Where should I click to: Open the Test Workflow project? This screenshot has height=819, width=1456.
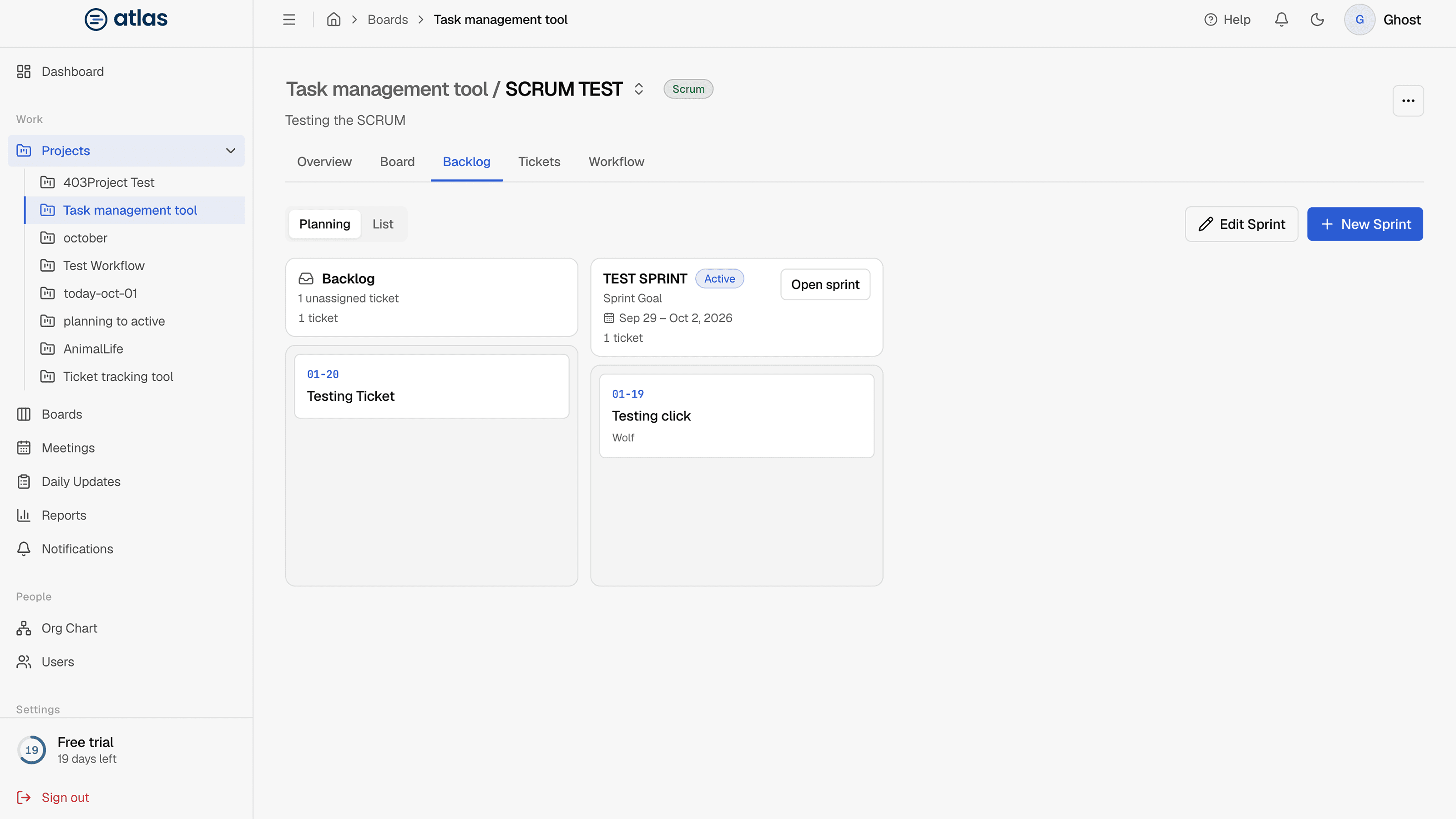point(135,266)
